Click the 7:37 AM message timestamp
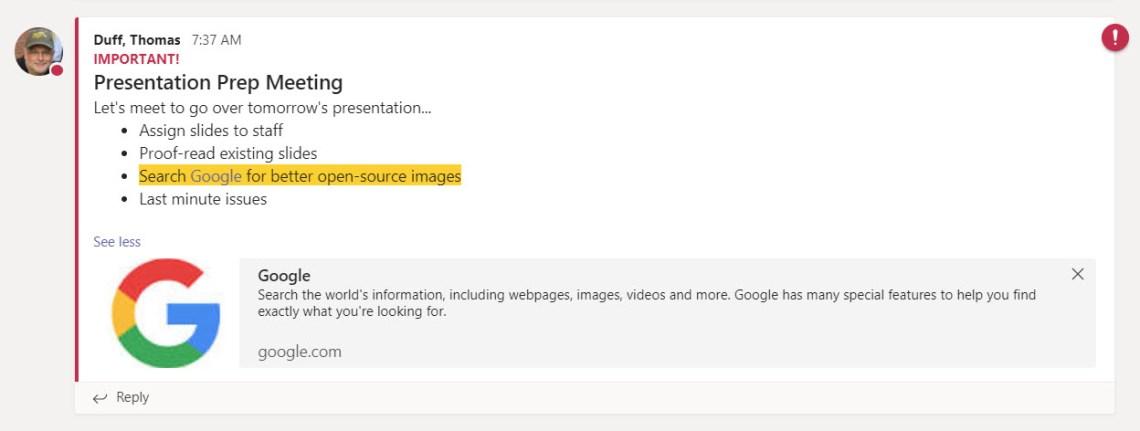This screenshot has width=1140, height=431. [216, 40]
